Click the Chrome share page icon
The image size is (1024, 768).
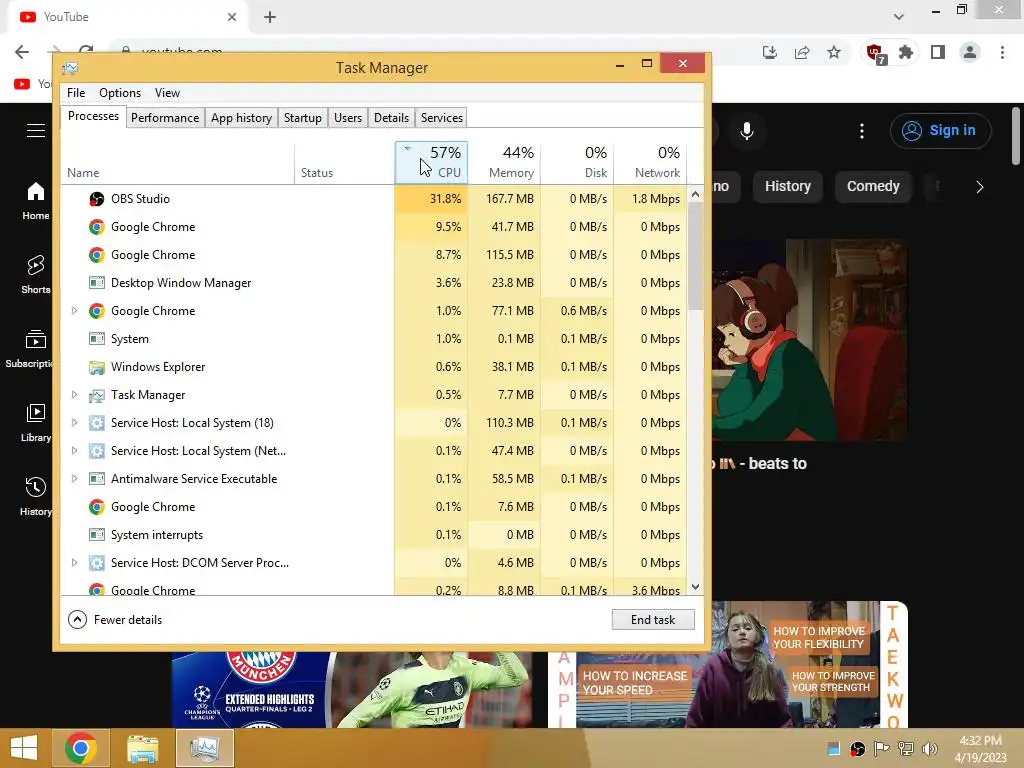tap(802, 52)
